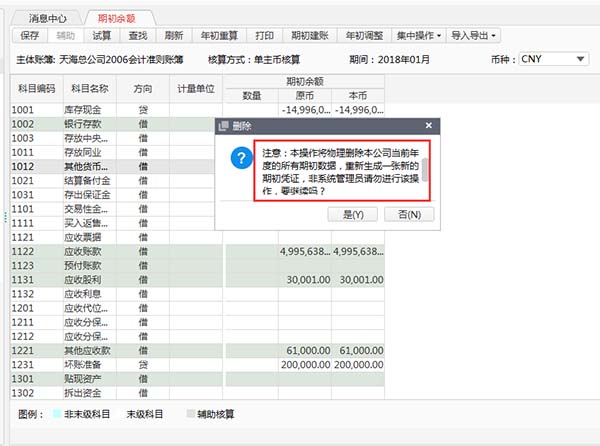Expand the 币种 CNY currency dropdown
Image resolution: width=600 pixels, height=446 pixels.
point(580,59)
